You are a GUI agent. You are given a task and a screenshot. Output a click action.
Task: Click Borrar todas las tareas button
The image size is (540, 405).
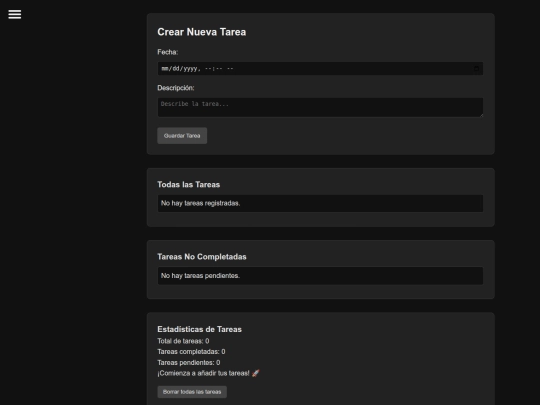point(192,392)
